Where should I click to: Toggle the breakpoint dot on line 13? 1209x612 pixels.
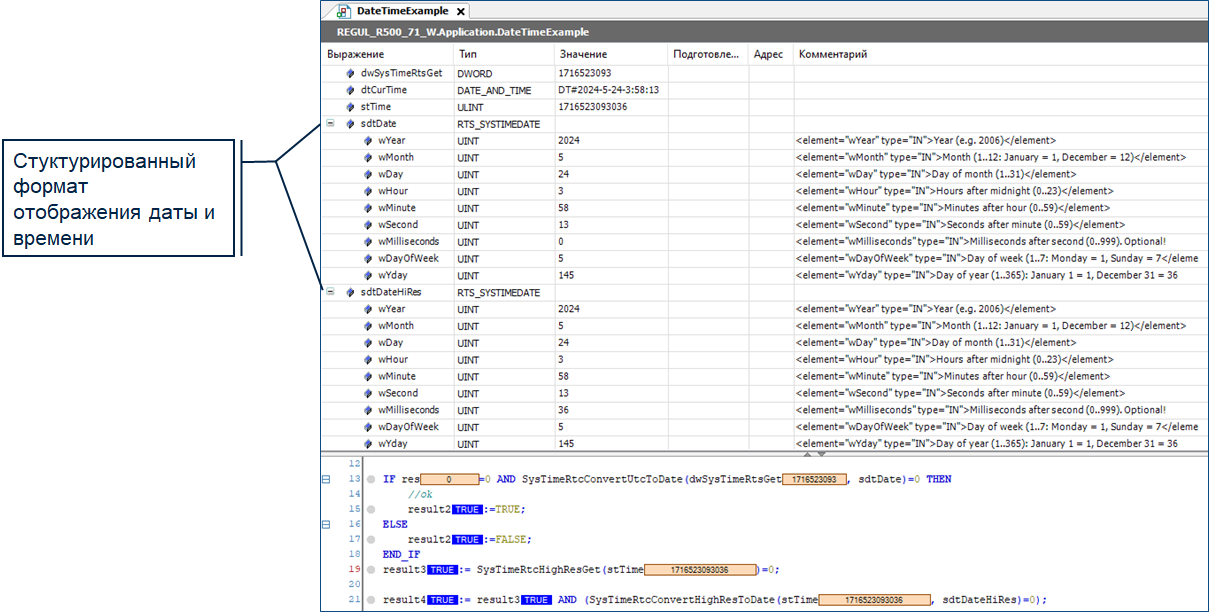click(x=371, y=480)
